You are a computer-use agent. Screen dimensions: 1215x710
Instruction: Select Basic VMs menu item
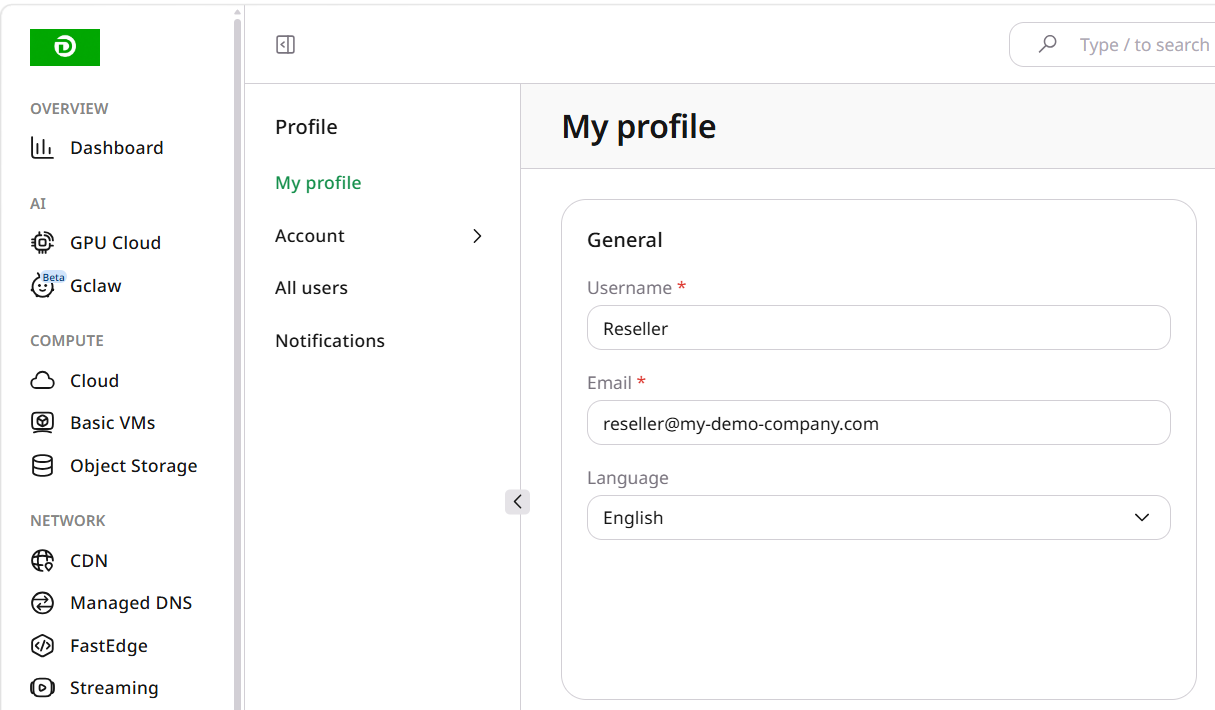[113, 423]
